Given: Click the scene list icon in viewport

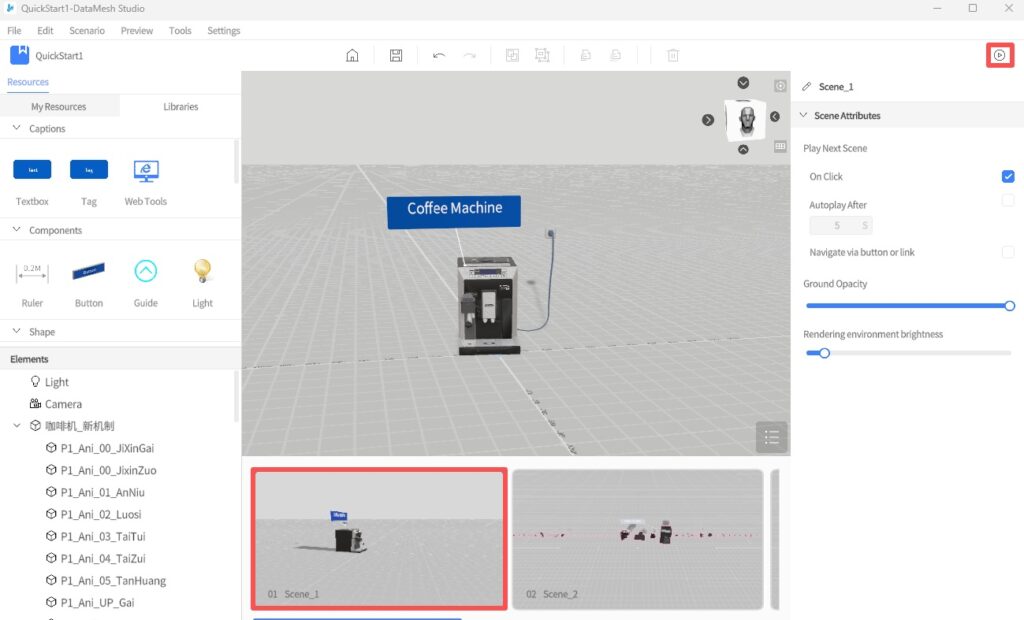Looking at the screenshot, I should (771, 437).
